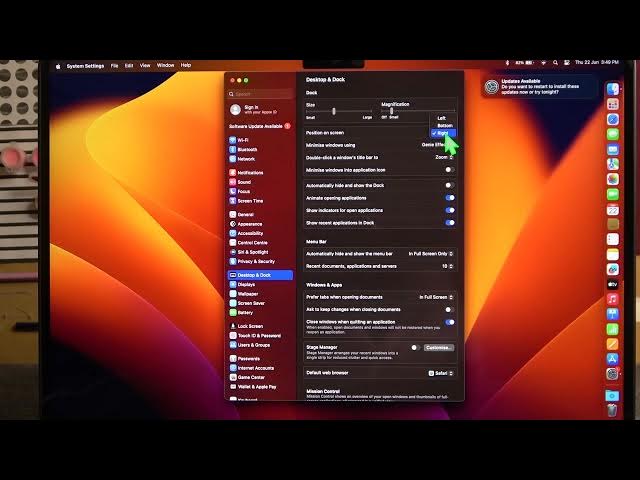Open Safari from the Dock
Image resolution: width=640 pixels, height=480 pixels.
[612, 119]
